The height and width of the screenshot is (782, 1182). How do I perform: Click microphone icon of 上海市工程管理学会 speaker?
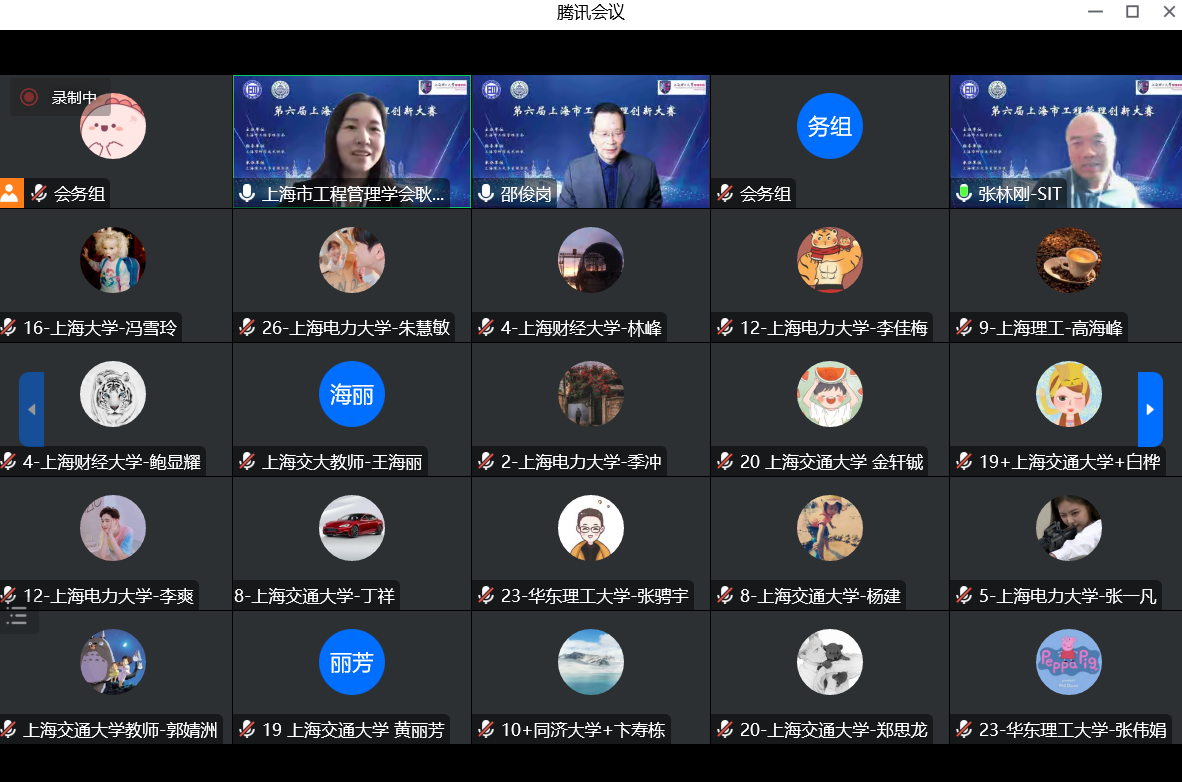pos(247,193)
